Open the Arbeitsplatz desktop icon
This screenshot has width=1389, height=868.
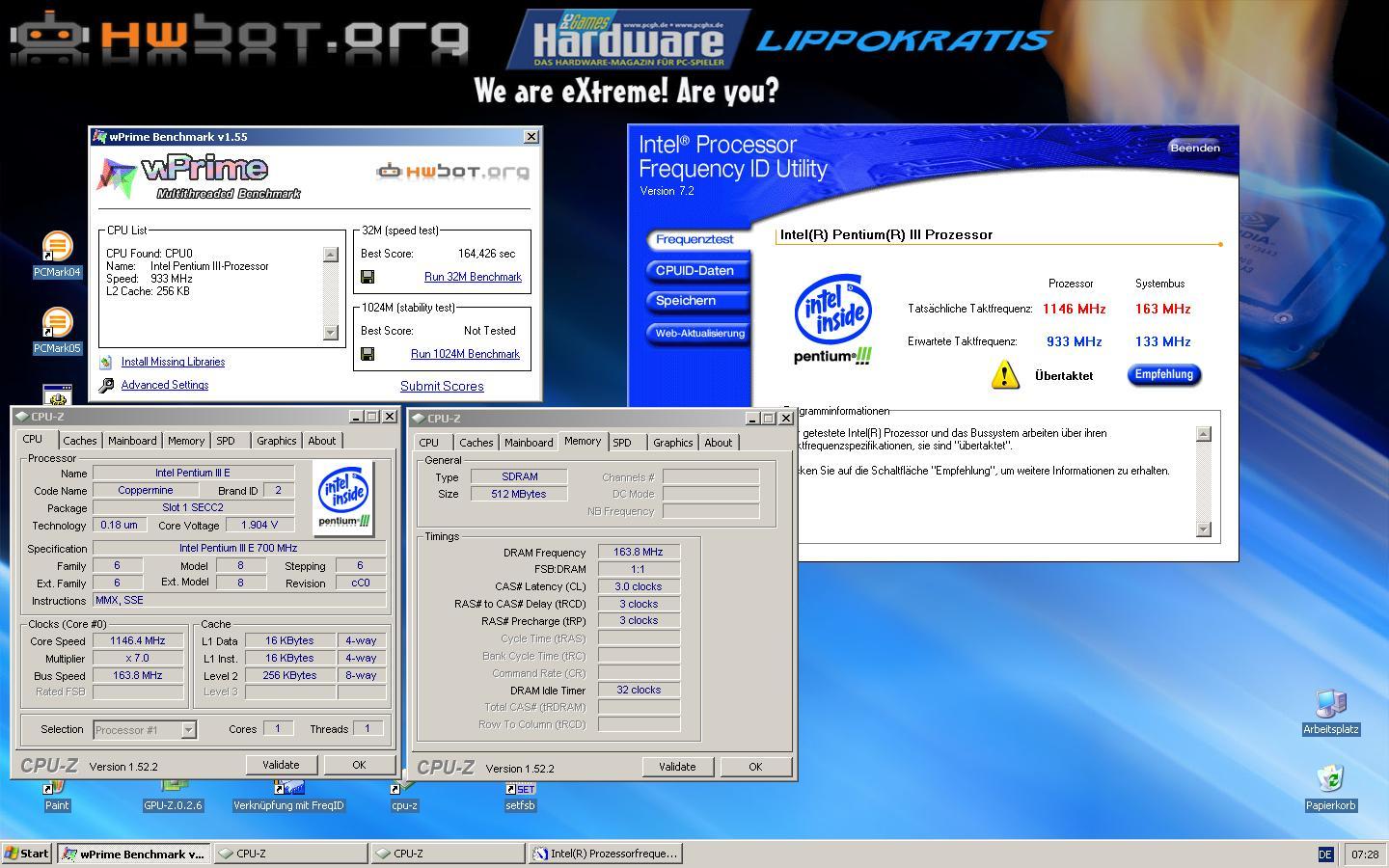point(1331,713)
